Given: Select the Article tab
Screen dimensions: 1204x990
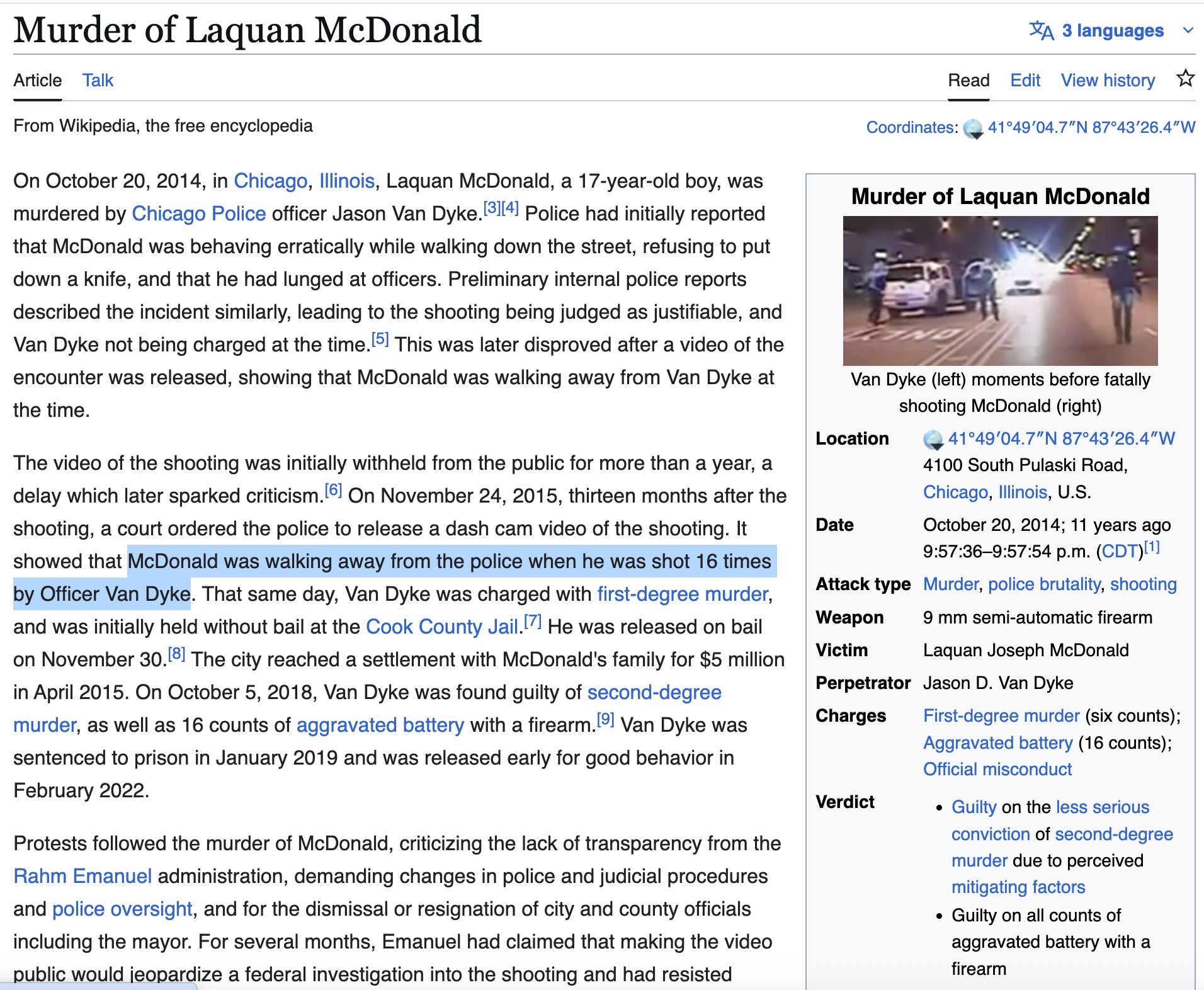Looking at the screenshot, I should tap(37, 81).
